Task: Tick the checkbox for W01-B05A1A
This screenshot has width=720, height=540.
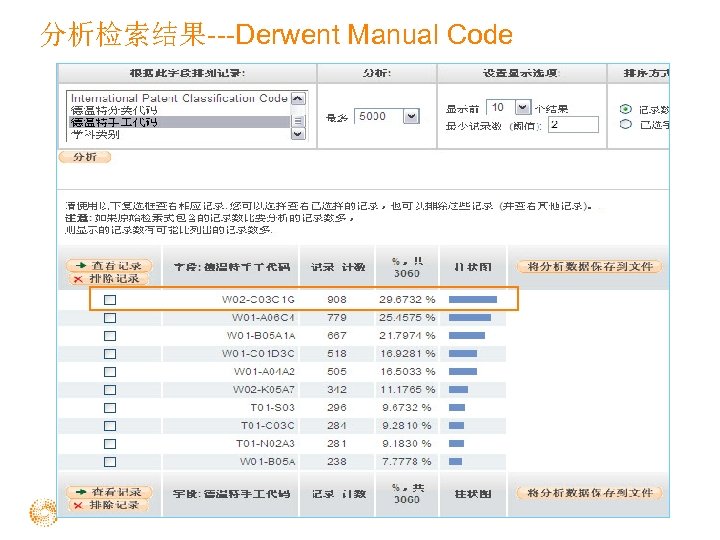Action: click(x=110, y=336)
